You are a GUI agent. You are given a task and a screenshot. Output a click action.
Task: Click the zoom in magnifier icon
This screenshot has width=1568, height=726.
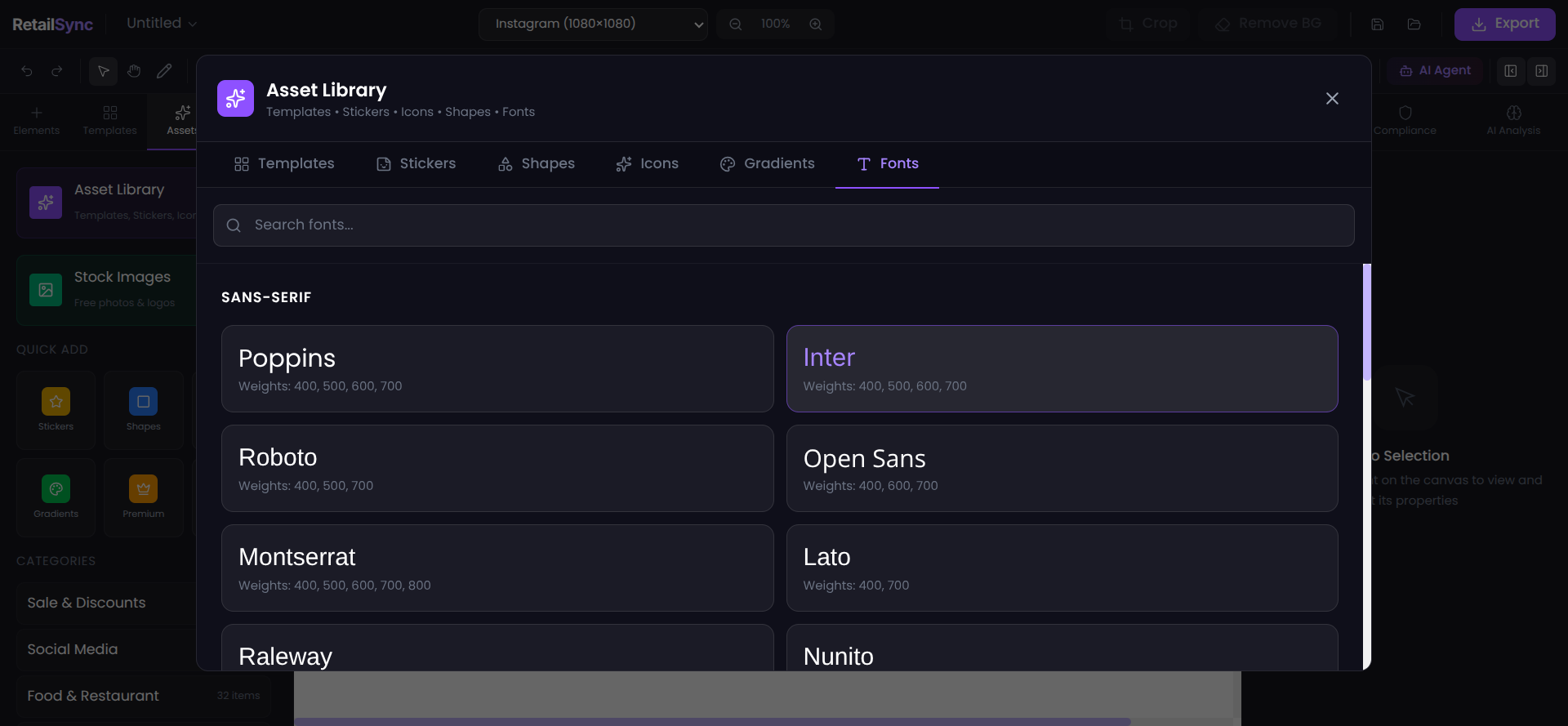pyautogui.click(x=816, y=24)
